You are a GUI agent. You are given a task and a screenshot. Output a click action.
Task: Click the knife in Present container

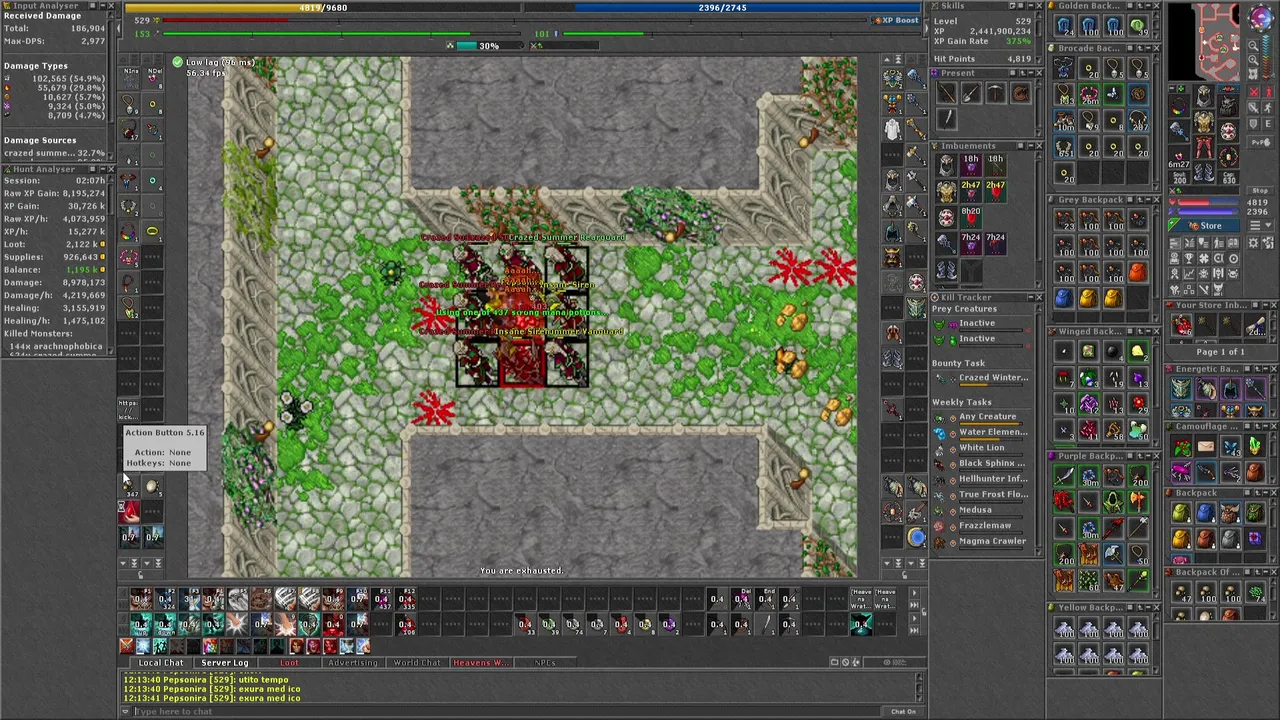coord(946,119)
